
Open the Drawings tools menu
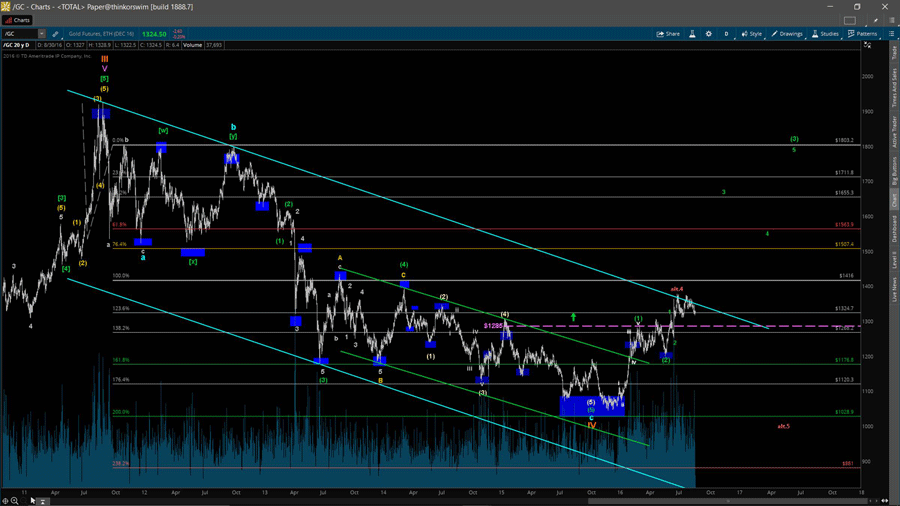[x=788, y=34]
